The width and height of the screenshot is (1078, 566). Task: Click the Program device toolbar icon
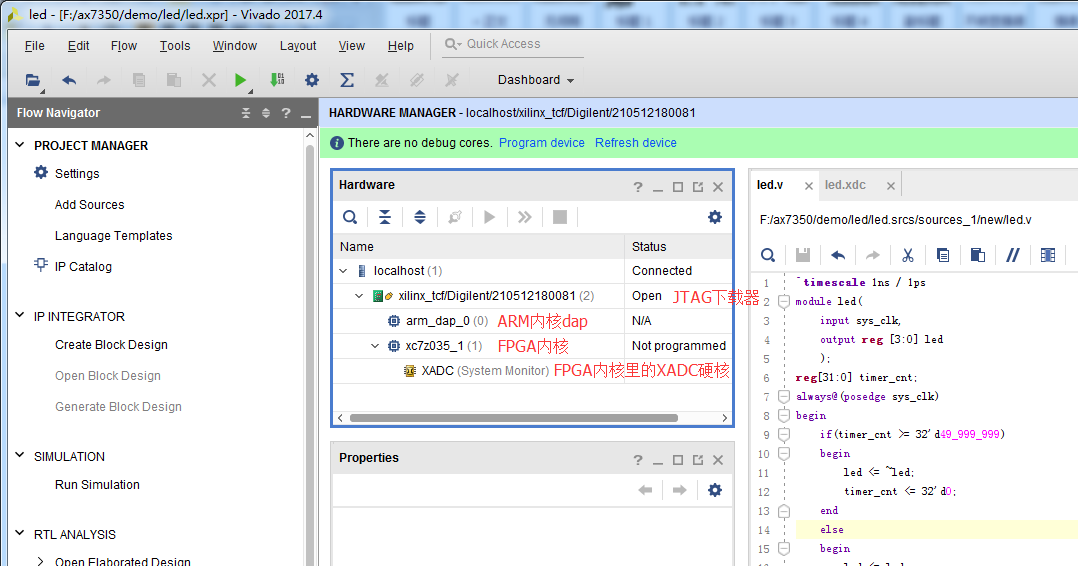276,80
